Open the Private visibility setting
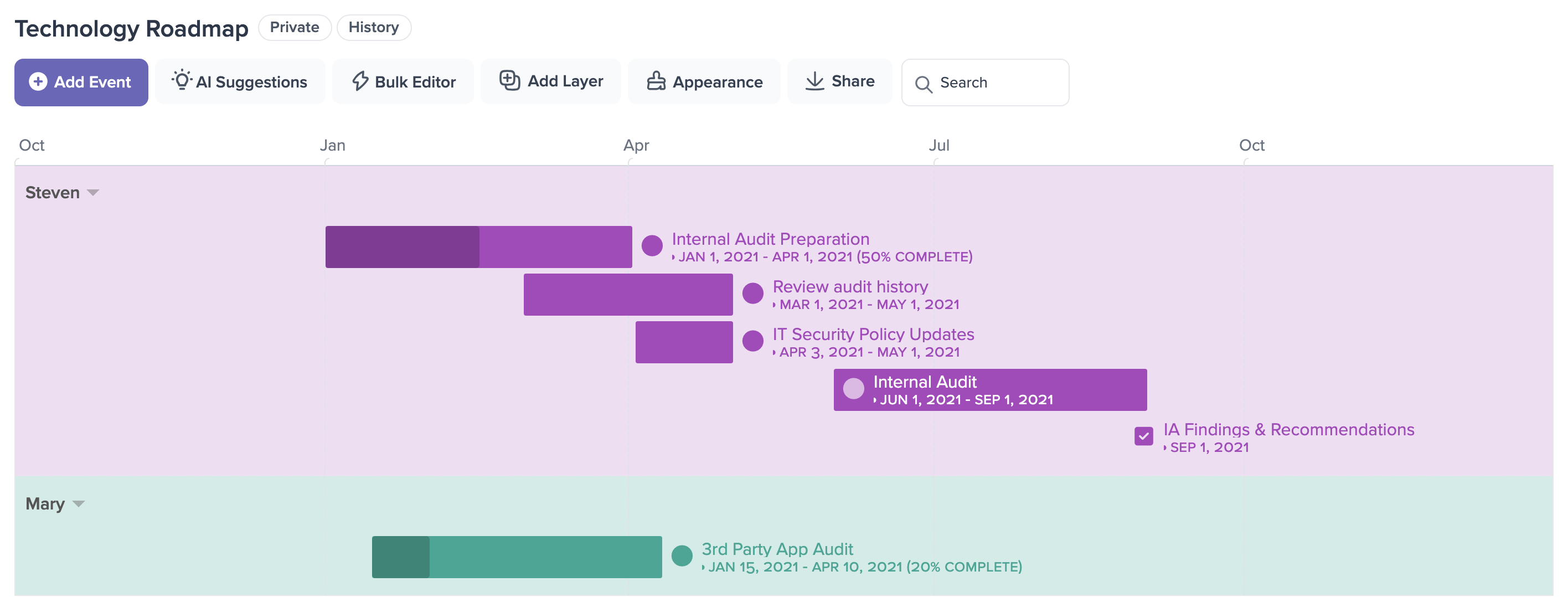The image size is (1568, 597). click(x=295, y=27)
